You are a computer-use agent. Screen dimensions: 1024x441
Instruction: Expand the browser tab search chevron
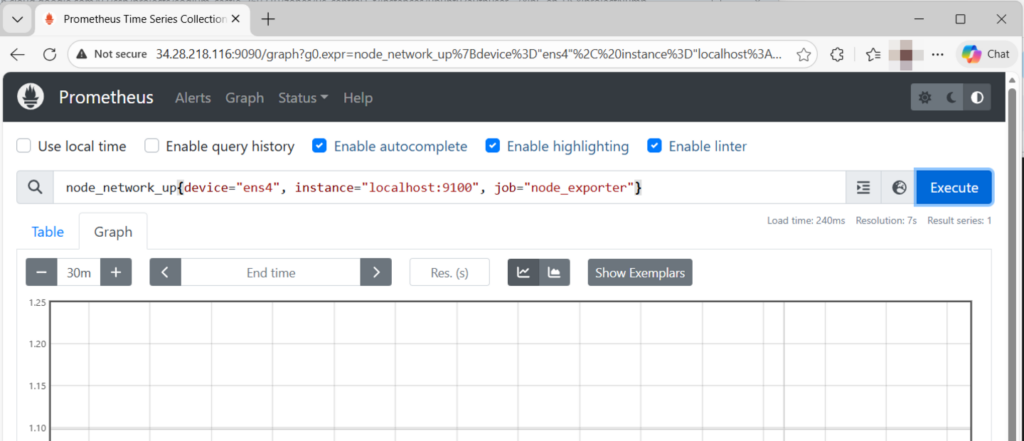pos(18,19)
